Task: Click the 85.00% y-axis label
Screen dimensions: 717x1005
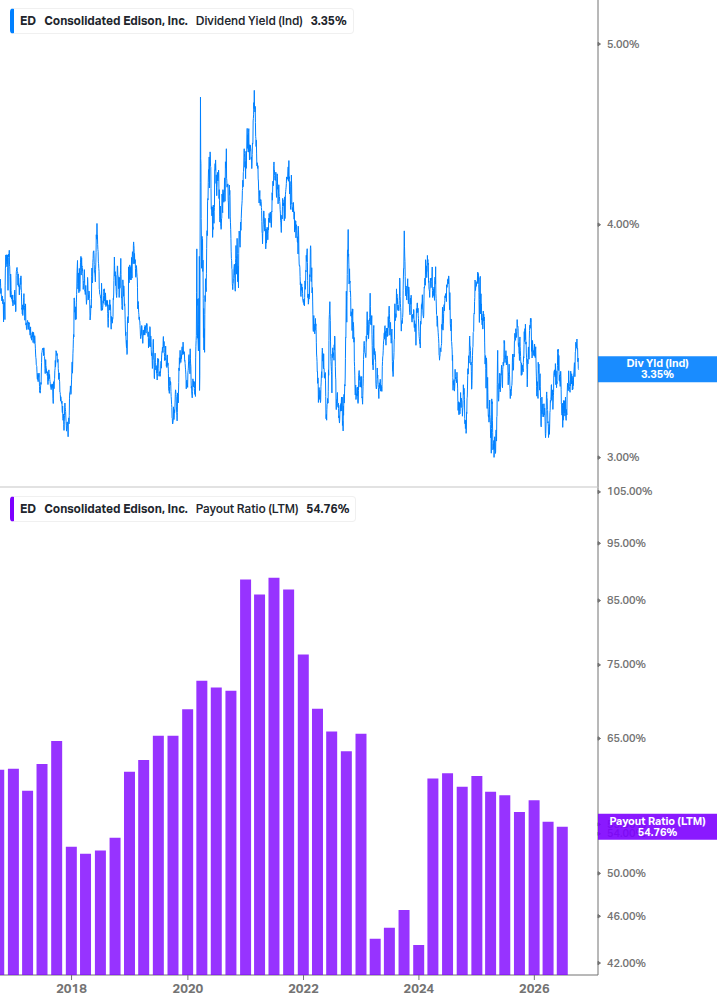Action: point(626,600)
